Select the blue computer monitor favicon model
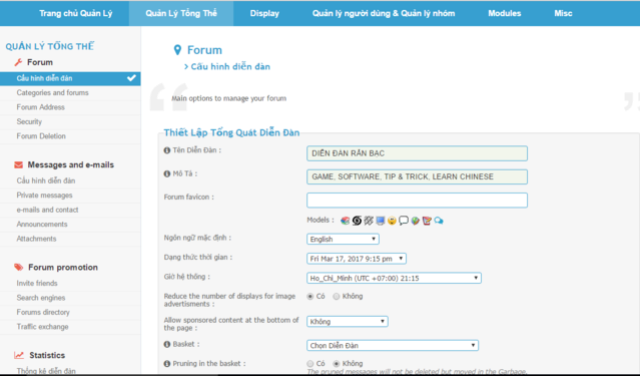Image resolution: width=640 pixels, height=376 pixels. point(380,220)
